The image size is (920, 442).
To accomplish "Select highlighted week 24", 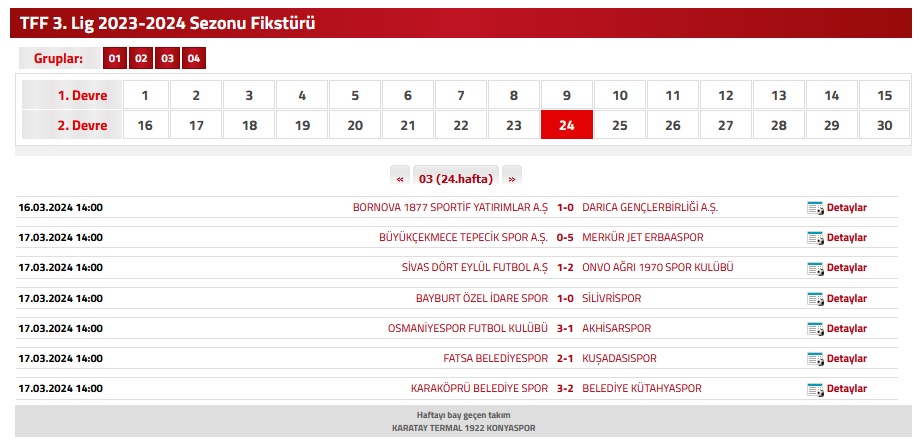I will (567, 125).
